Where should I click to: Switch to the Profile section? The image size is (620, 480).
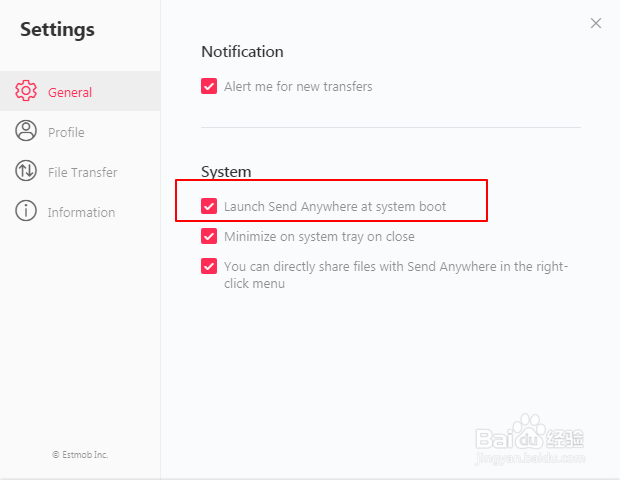pyautogui.click(x=66, y=132)
